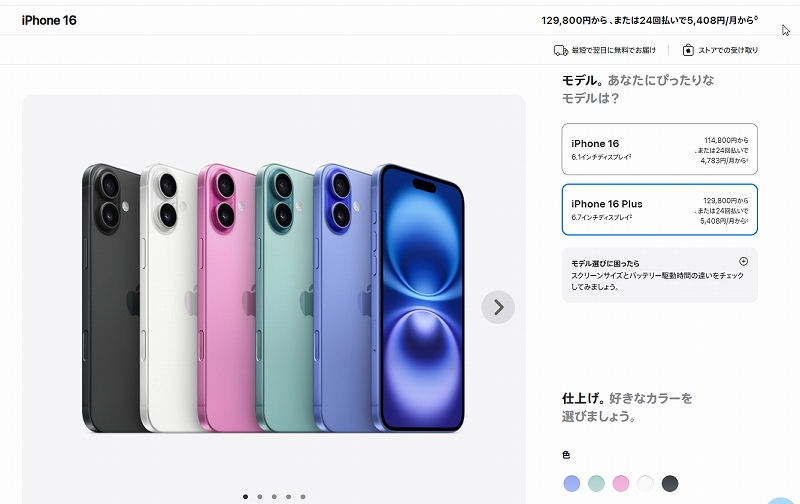Jump to second gallery image dot
800x504 pixels.
point(260,496)
